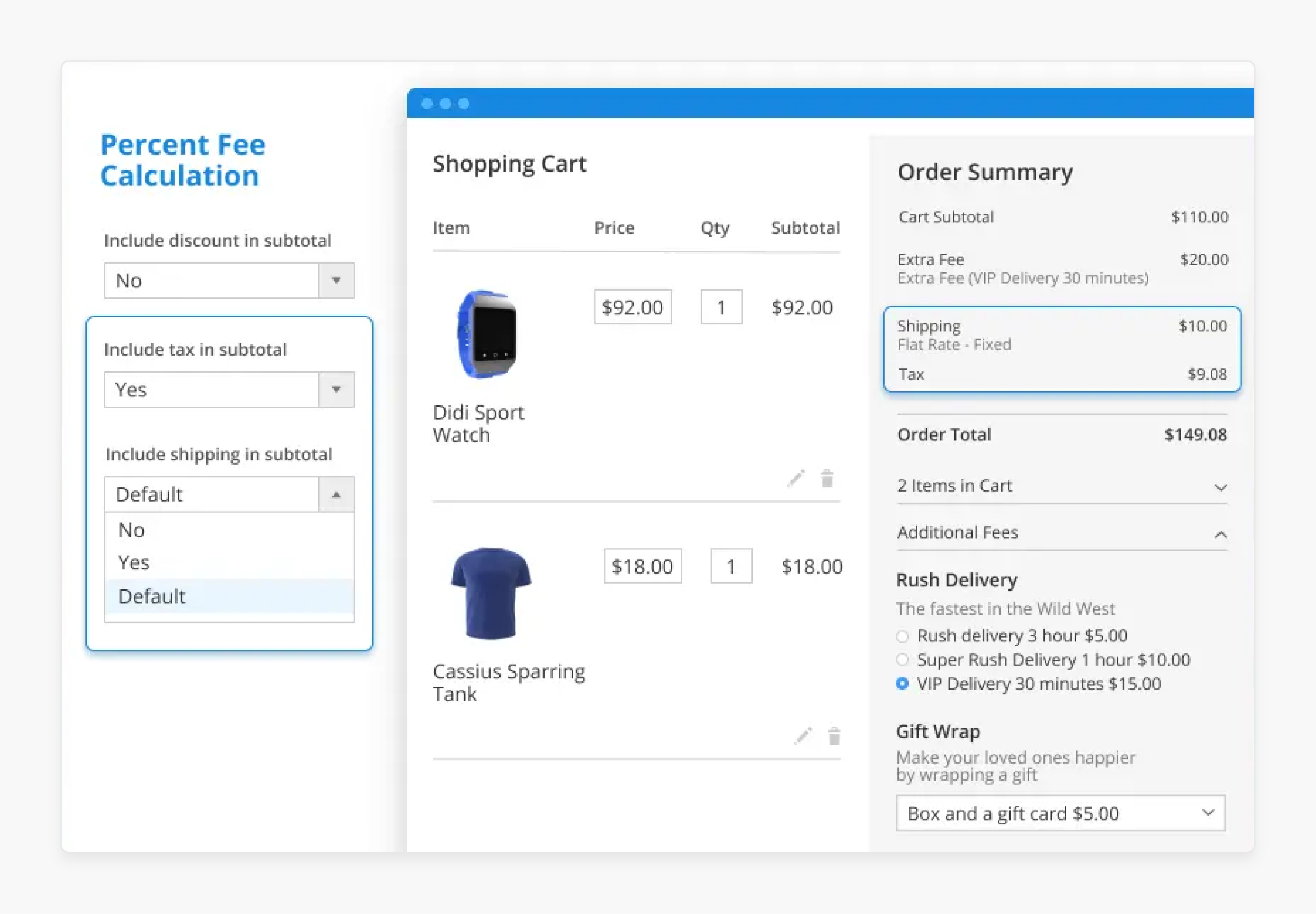Choose Default in shipping subtotal list
This screenshot has height=914, width=1316.
tap(229, 597)
